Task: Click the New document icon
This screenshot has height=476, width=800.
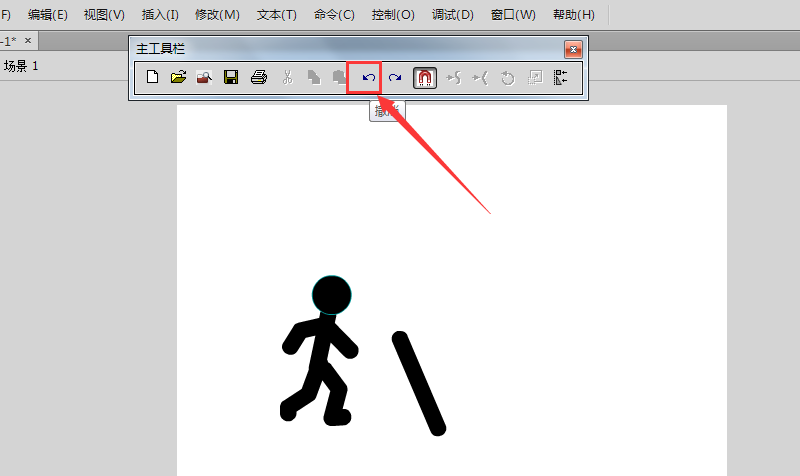Action: click(152, 78)
